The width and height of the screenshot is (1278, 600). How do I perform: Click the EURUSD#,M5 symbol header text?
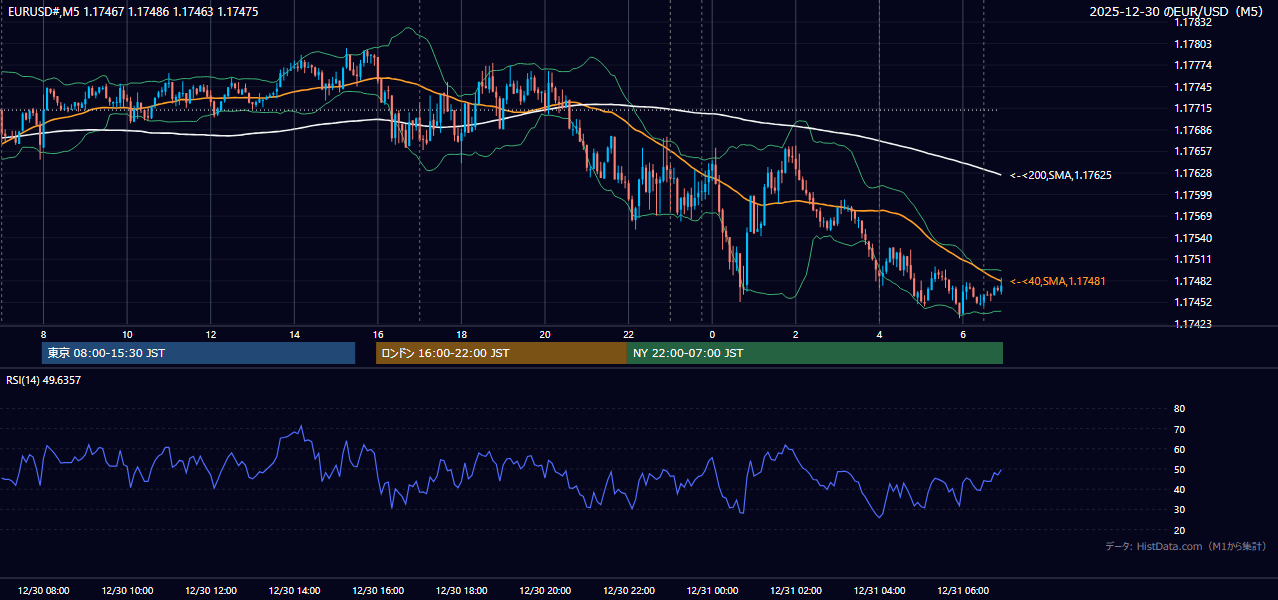[131, 12]
